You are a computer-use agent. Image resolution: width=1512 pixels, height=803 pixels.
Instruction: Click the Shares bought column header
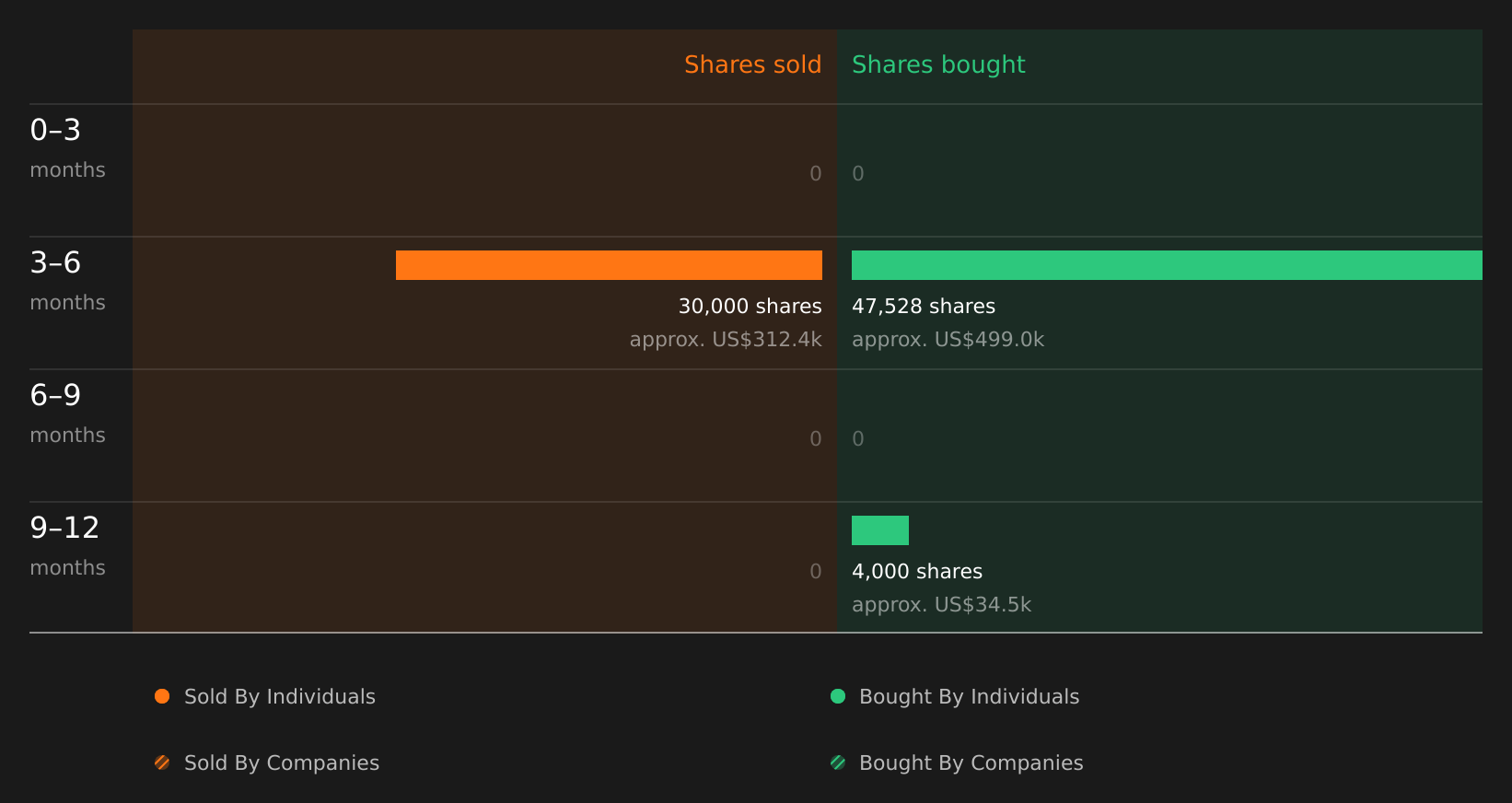[938, 64]
